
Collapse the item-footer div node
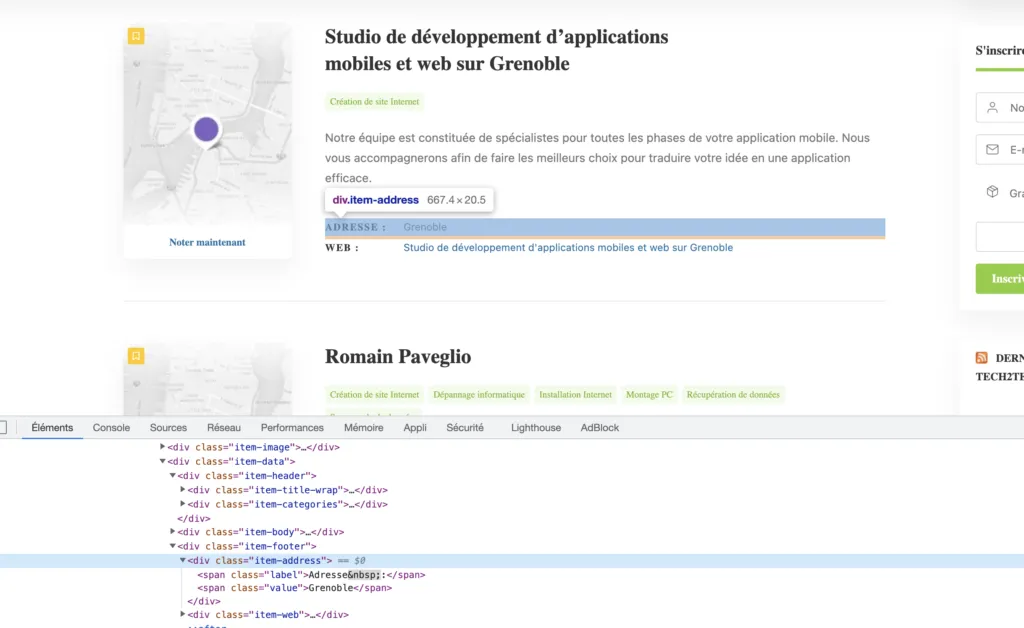[x=172, y=546]
